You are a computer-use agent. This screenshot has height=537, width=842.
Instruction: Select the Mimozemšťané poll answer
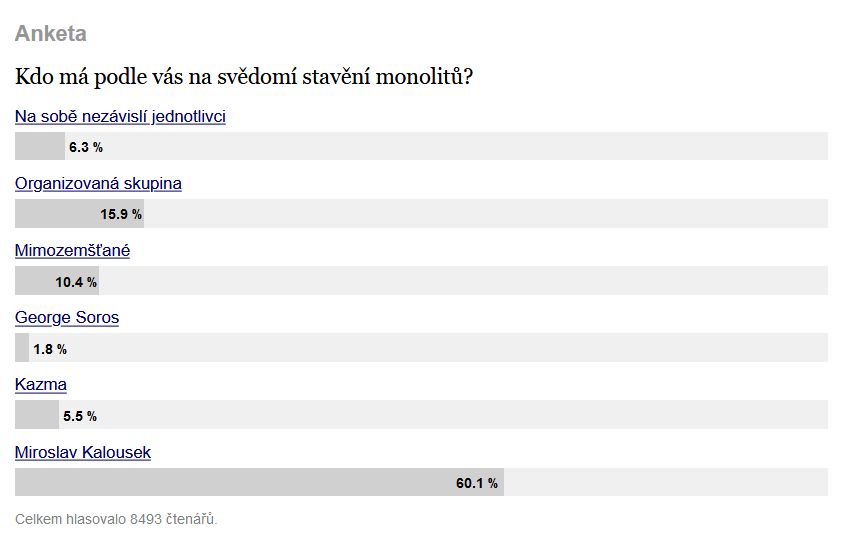point(72,251)
